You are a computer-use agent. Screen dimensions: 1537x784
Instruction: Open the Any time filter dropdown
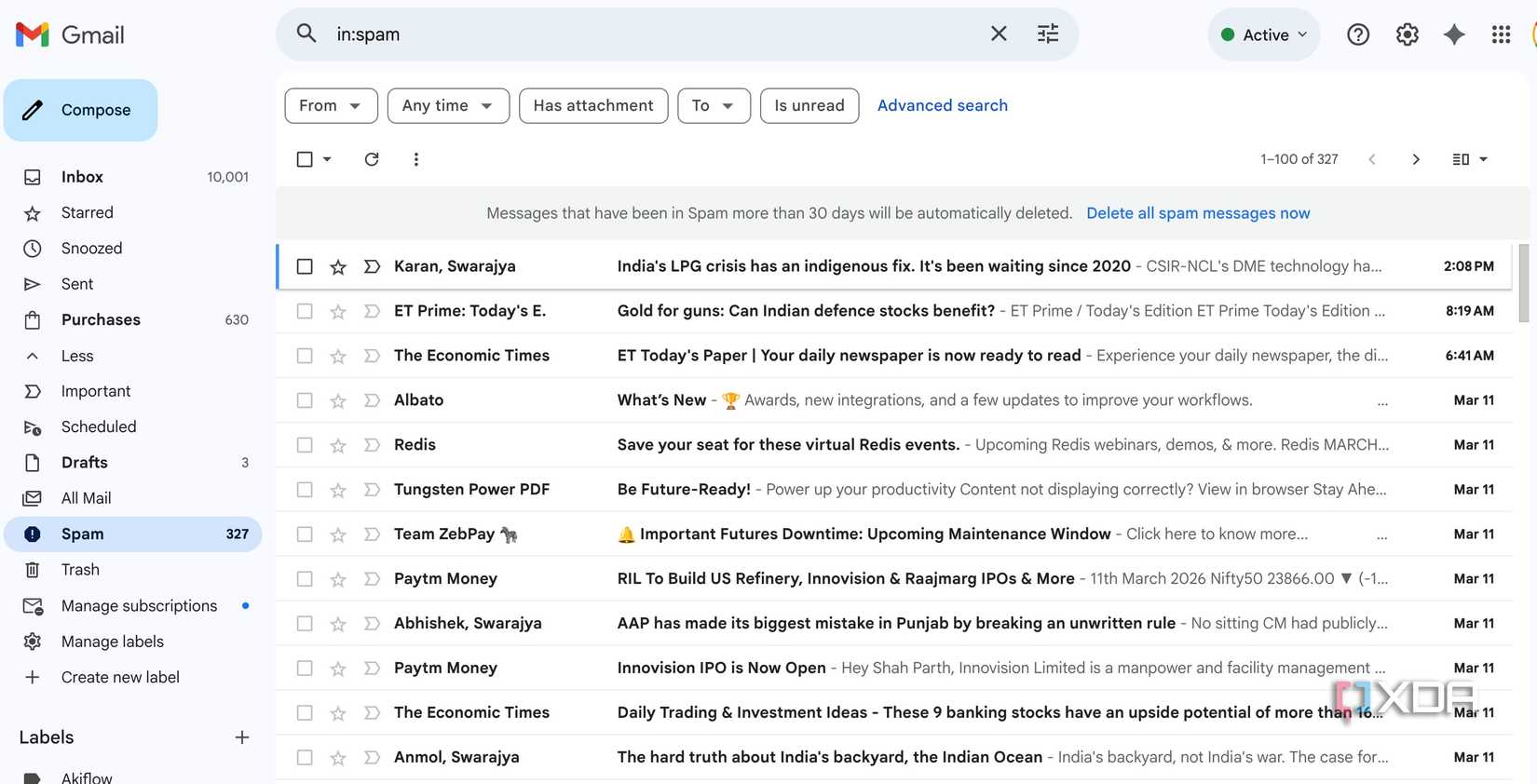pyautogui.click(x=448, y=105)
